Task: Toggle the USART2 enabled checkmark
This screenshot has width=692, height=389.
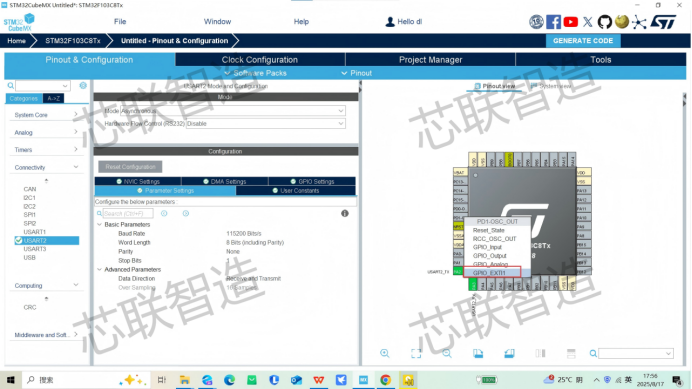Action: (x=19, y=240)
